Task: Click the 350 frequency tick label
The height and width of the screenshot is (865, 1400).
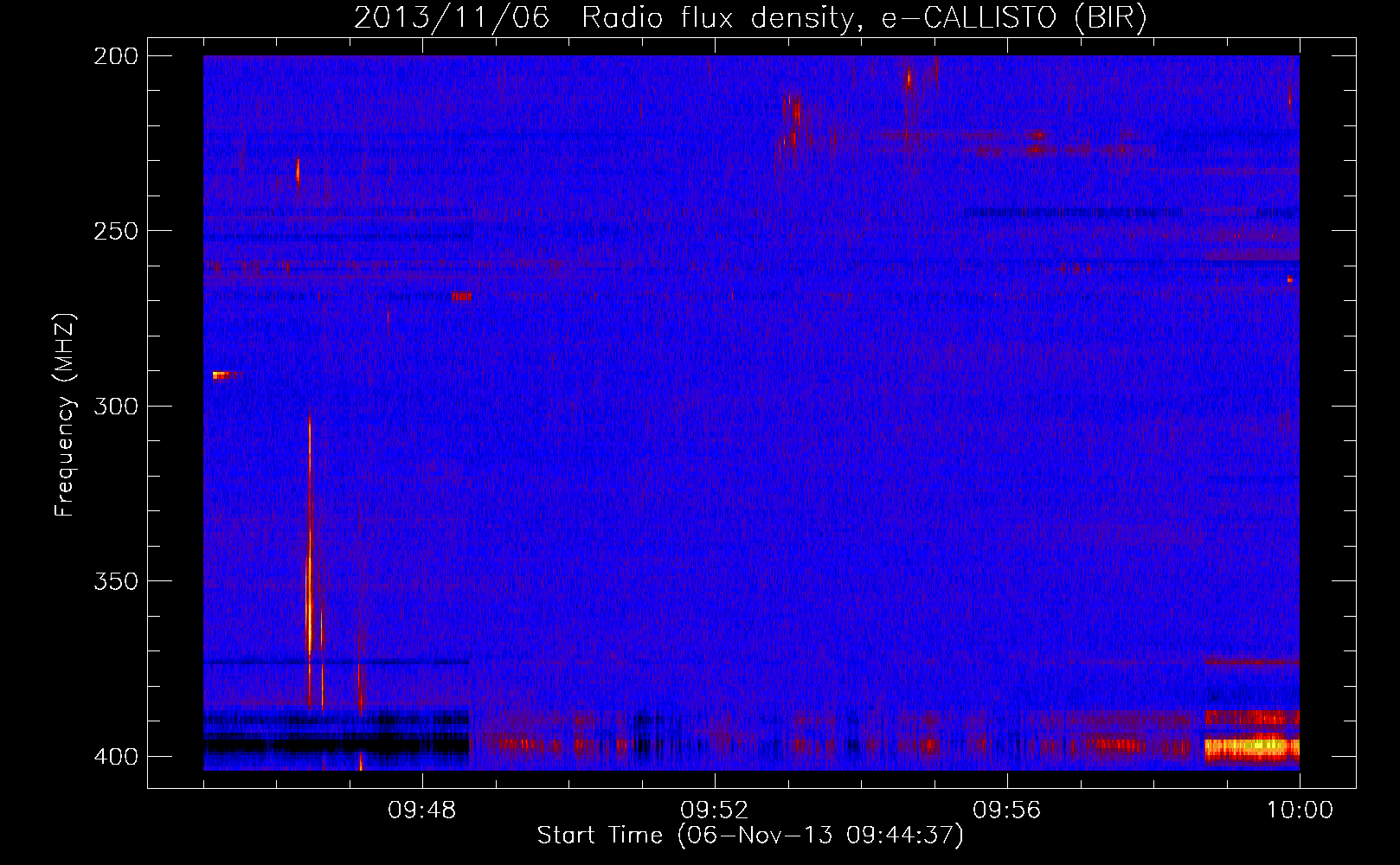Action: point(116,580)
